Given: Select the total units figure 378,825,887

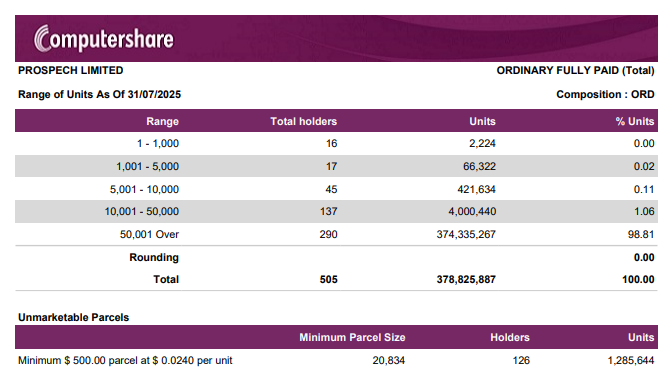Looking at the screenshot, I should 466,279.
